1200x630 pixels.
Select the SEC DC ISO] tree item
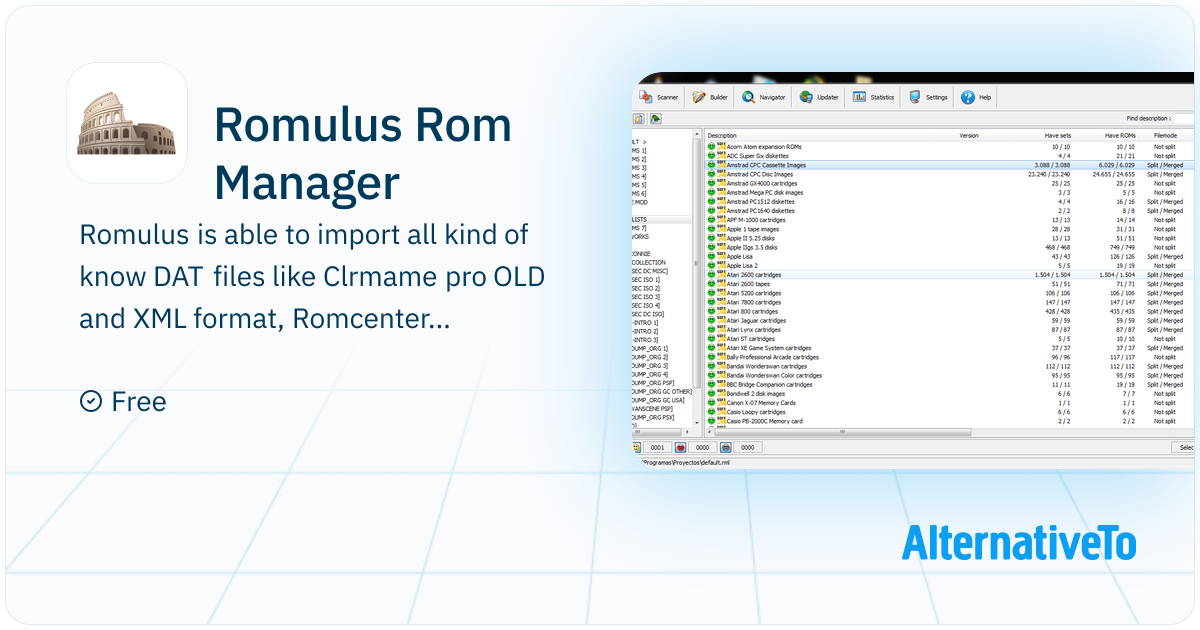click(x=647, y=314)
